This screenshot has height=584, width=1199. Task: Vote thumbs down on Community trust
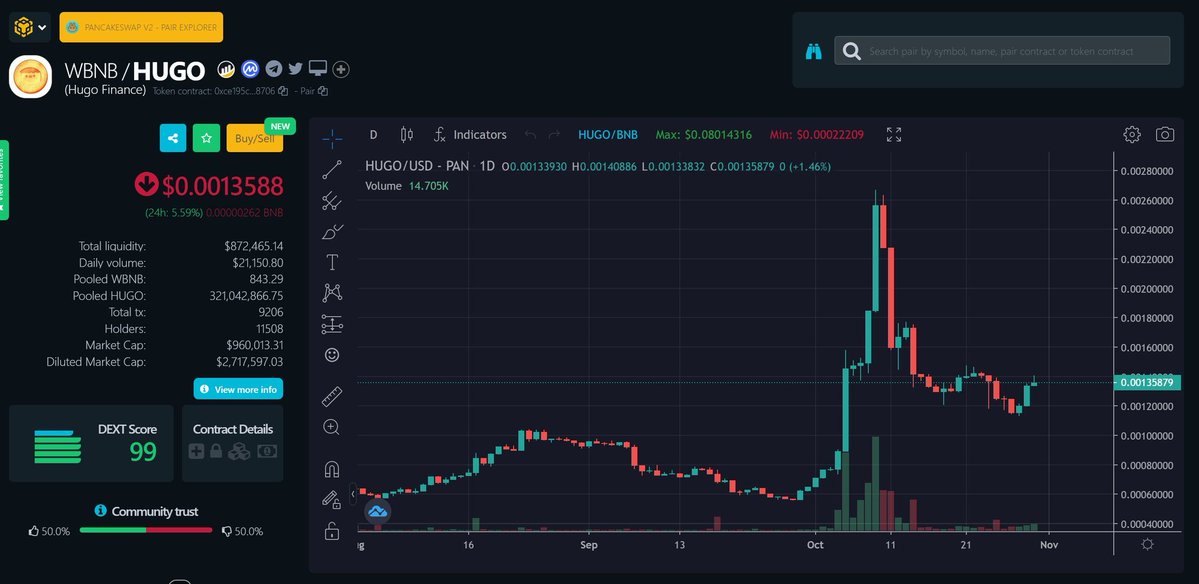[x=227, y=530]
